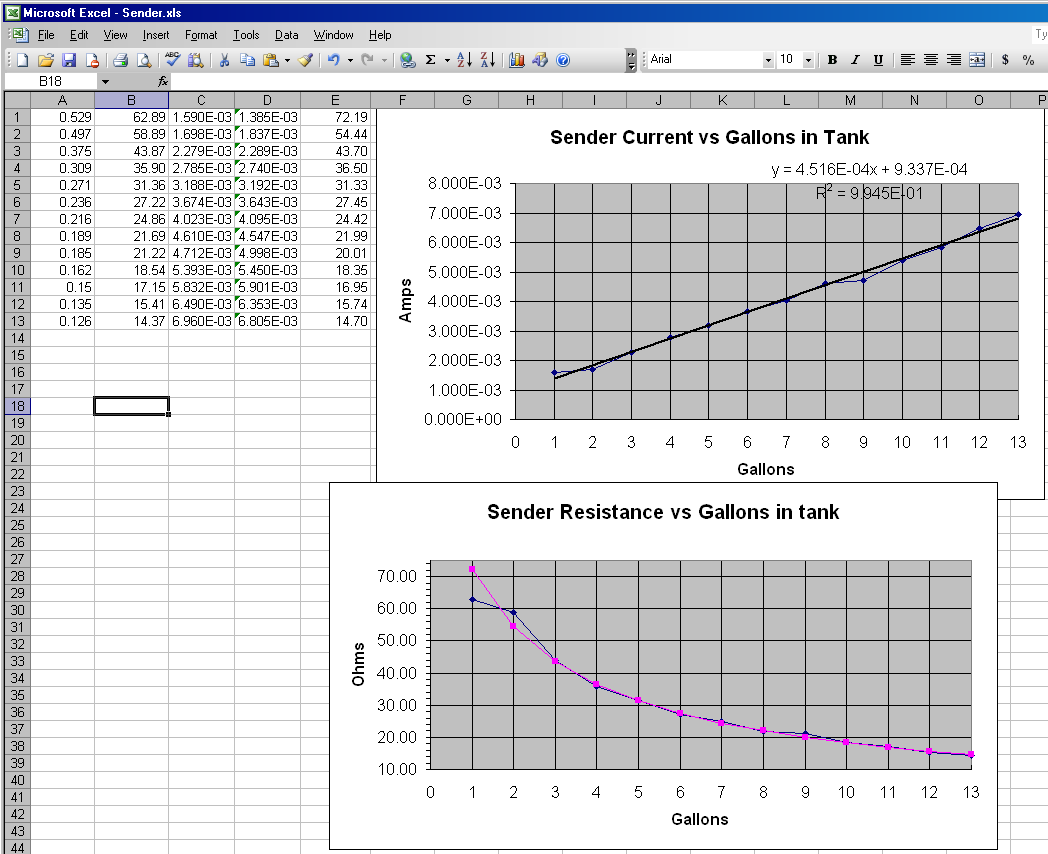
Task: Copy the selected cells
Action: point(247,60)
